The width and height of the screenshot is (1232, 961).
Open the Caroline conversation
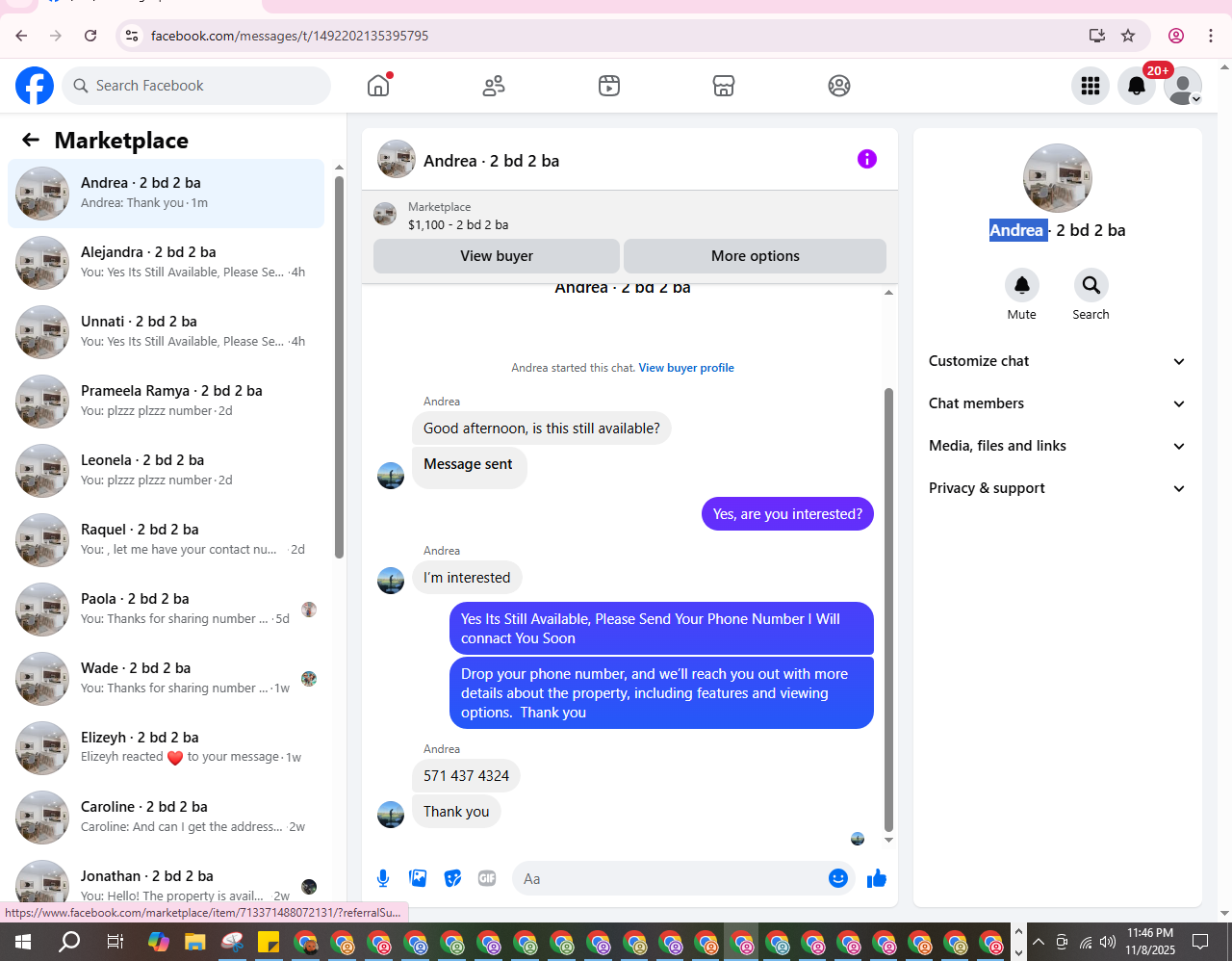point(166,818)
